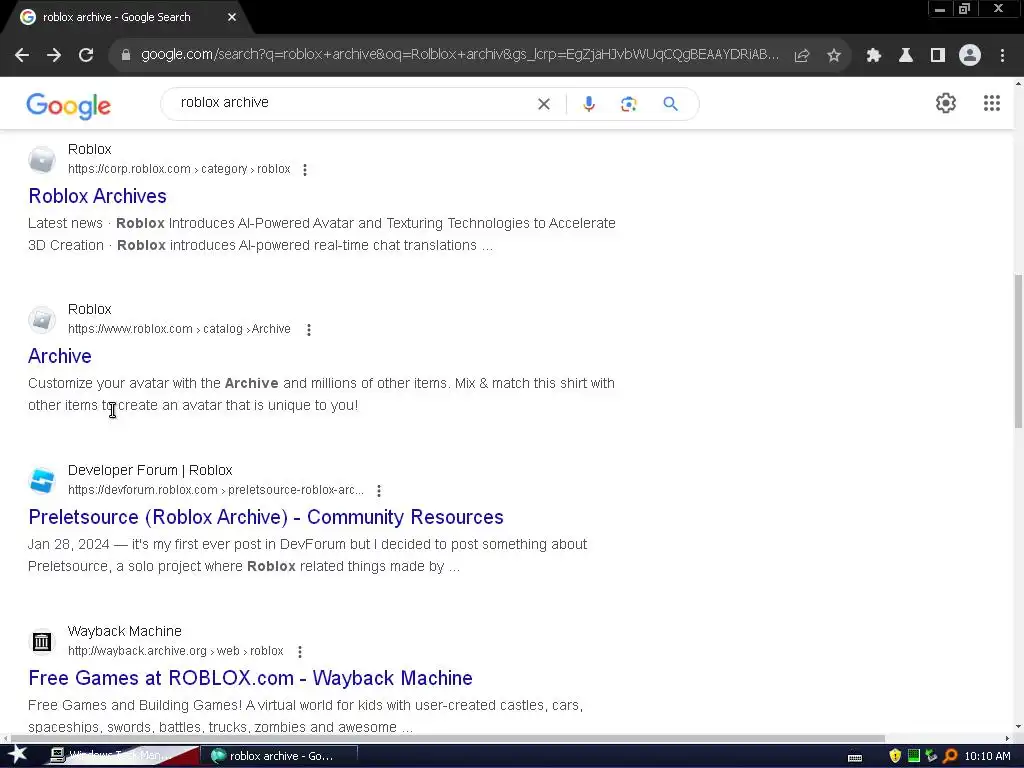This screenshot has height=768, width=1024.
Task: Click the Developer Forum | Roblox site name
Action: pyautogui.click(x=150, y=470)
